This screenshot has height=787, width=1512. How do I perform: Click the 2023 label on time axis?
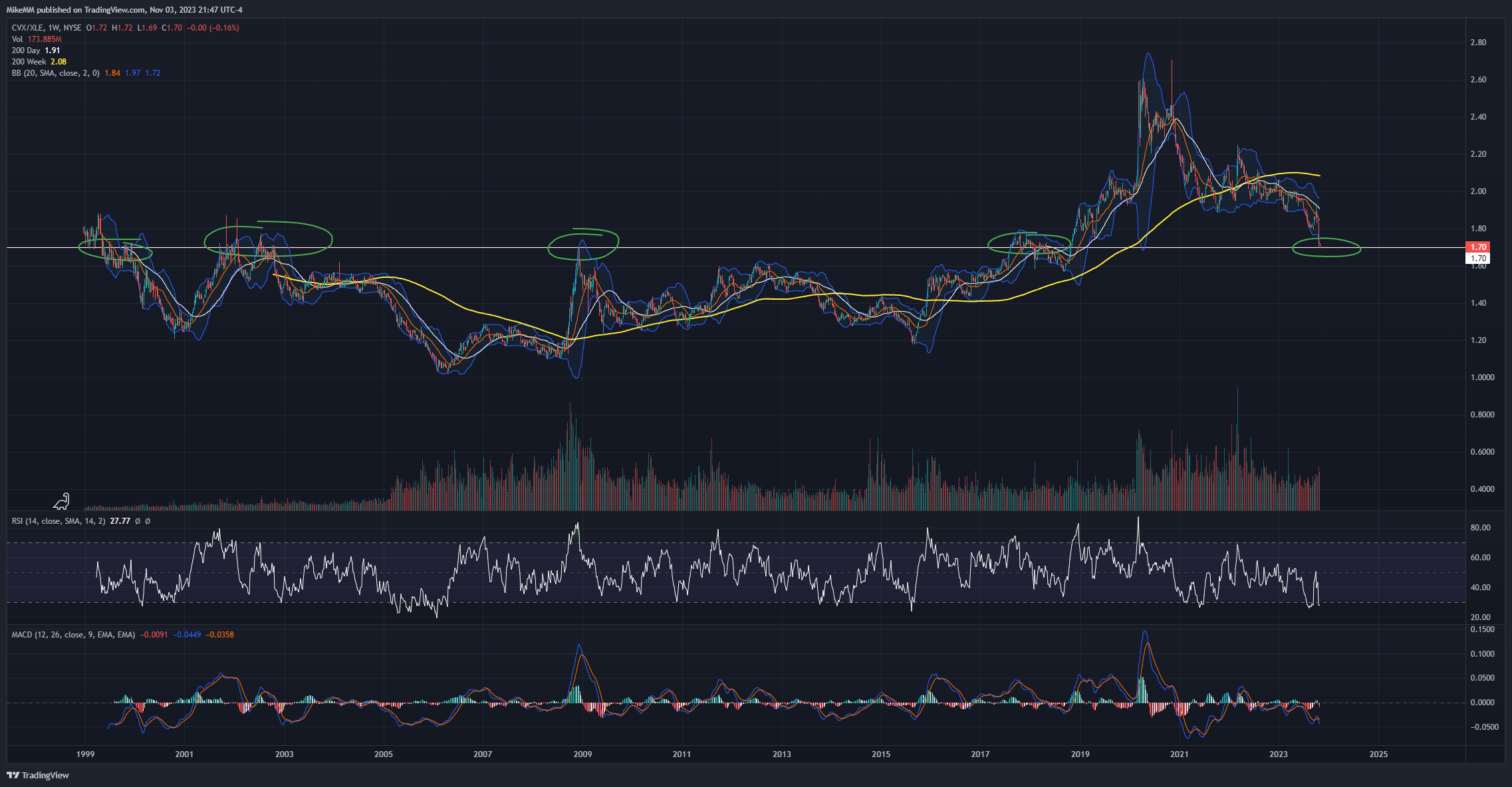[x=1279, y=754]
